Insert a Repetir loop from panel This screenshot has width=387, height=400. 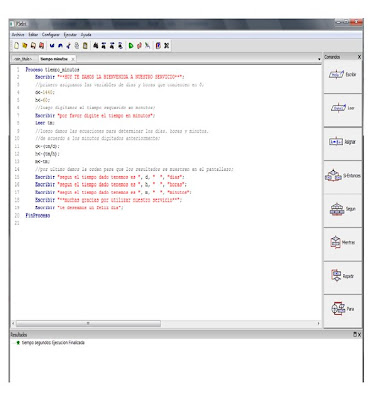pyautogui.click(x=343, y=276)
